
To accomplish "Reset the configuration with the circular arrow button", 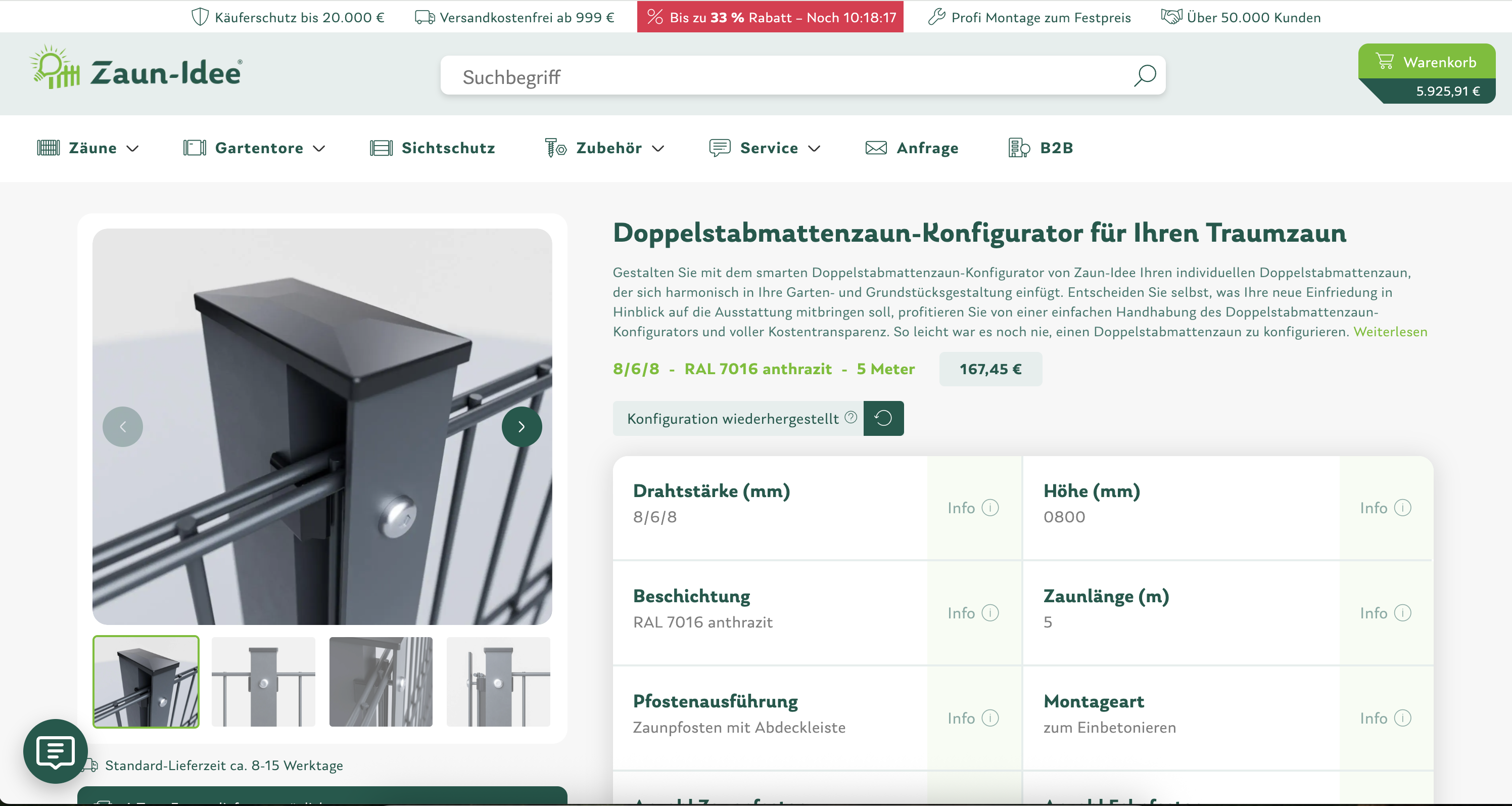I will coord(884,418).
